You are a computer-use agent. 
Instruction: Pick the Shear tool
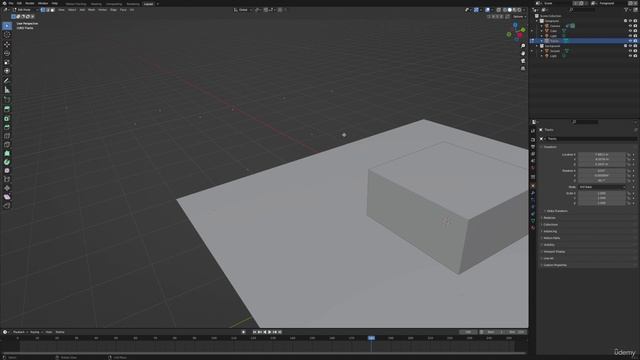coord(7,197)
